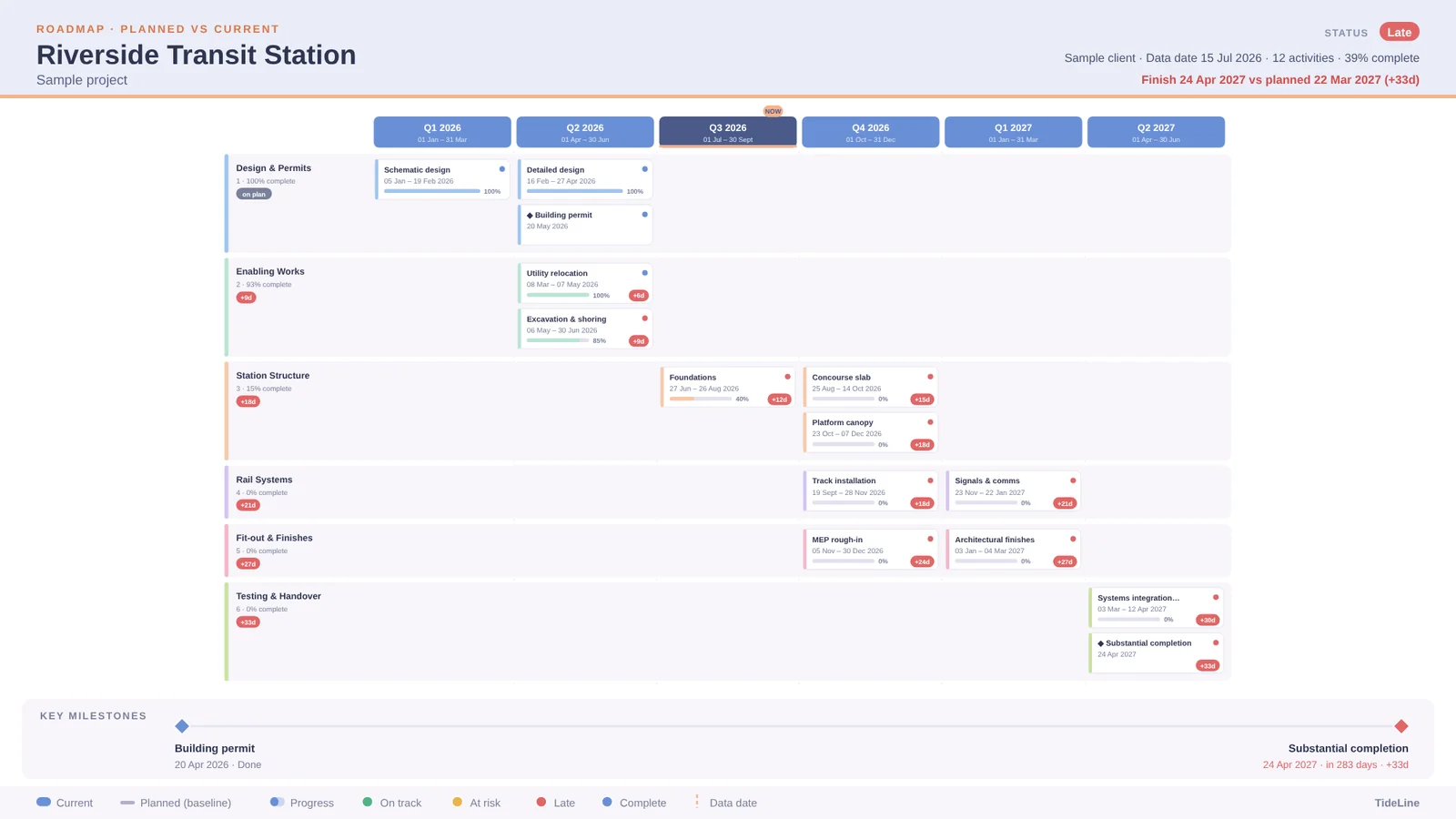Screen dimensions: 1456x819
Task: Click the on plan badge under Design & Permits
Action: [x=254, y=194]
